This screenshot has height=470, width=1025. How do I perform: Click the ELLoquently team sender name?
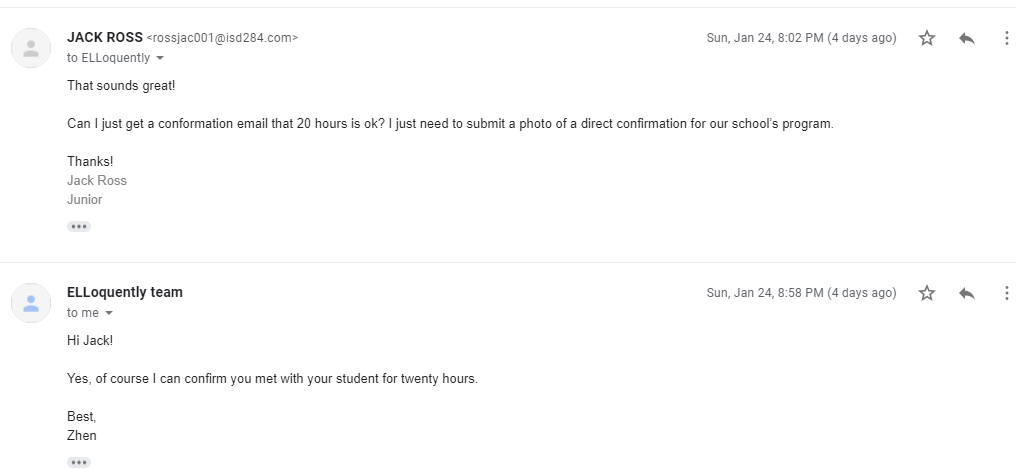pyautogui.click(x=125, y=293)
